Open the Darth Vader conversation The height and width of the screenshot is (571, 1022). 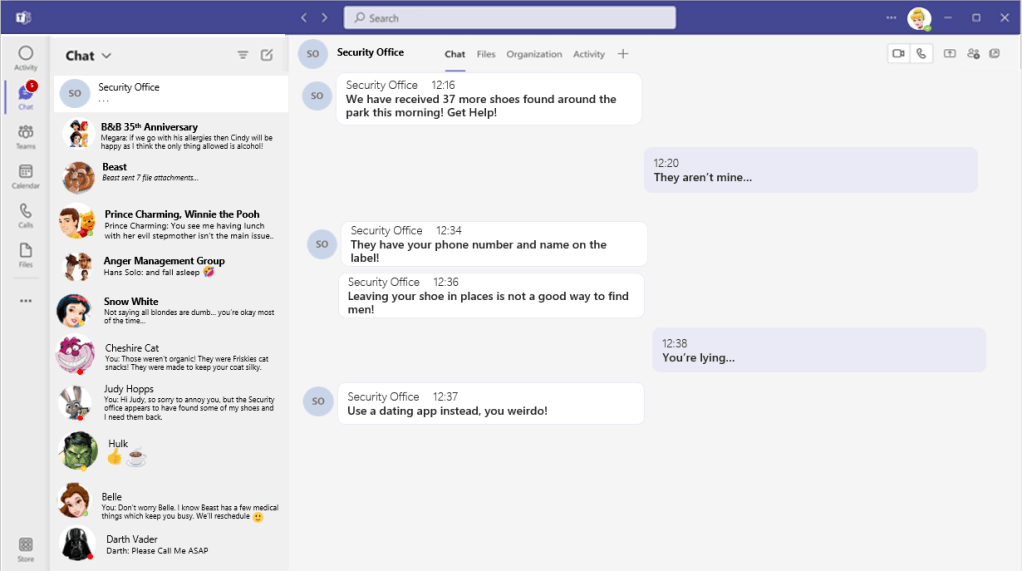point(171,544)
